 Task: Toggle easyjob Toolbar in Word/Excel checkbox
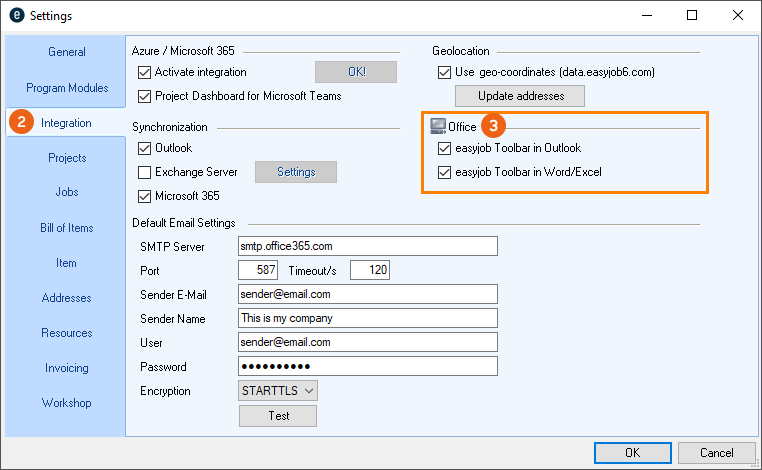point(445,172)
